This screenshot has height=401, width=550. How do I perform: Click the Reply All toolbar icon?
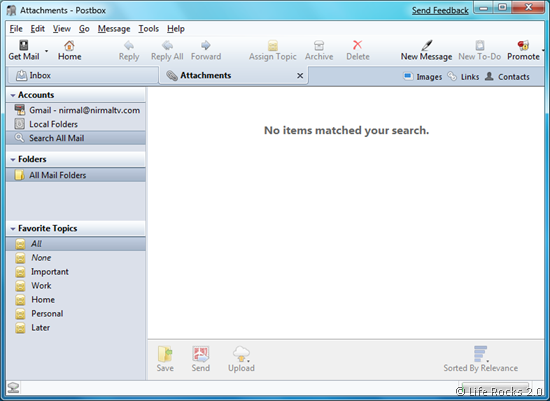pyautogui.click(x=167, y=45)
